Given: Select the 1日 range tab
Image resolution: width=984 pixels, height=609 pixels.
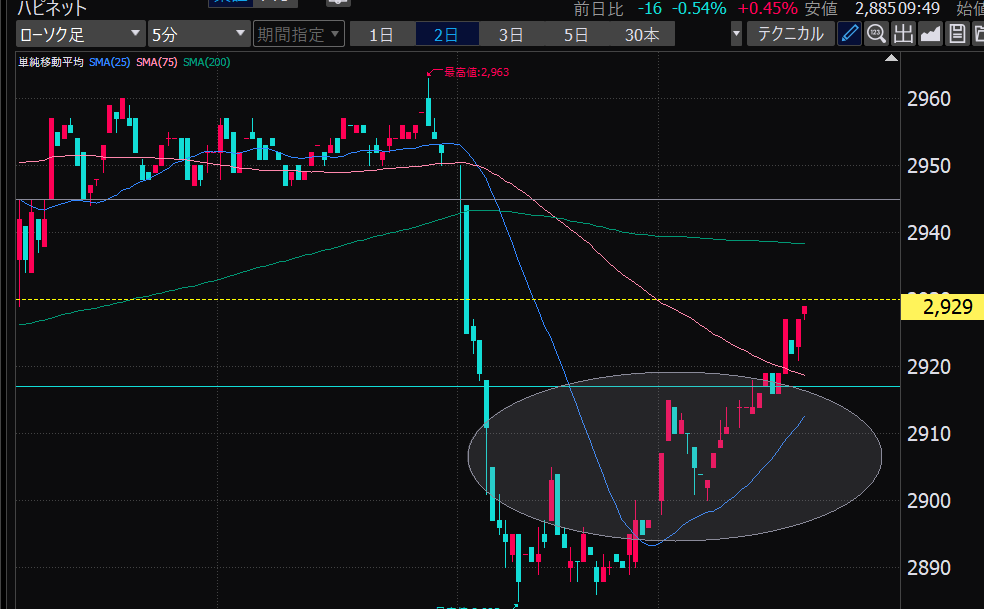Looking at the screenshot, I should click(x=381, y=34).
